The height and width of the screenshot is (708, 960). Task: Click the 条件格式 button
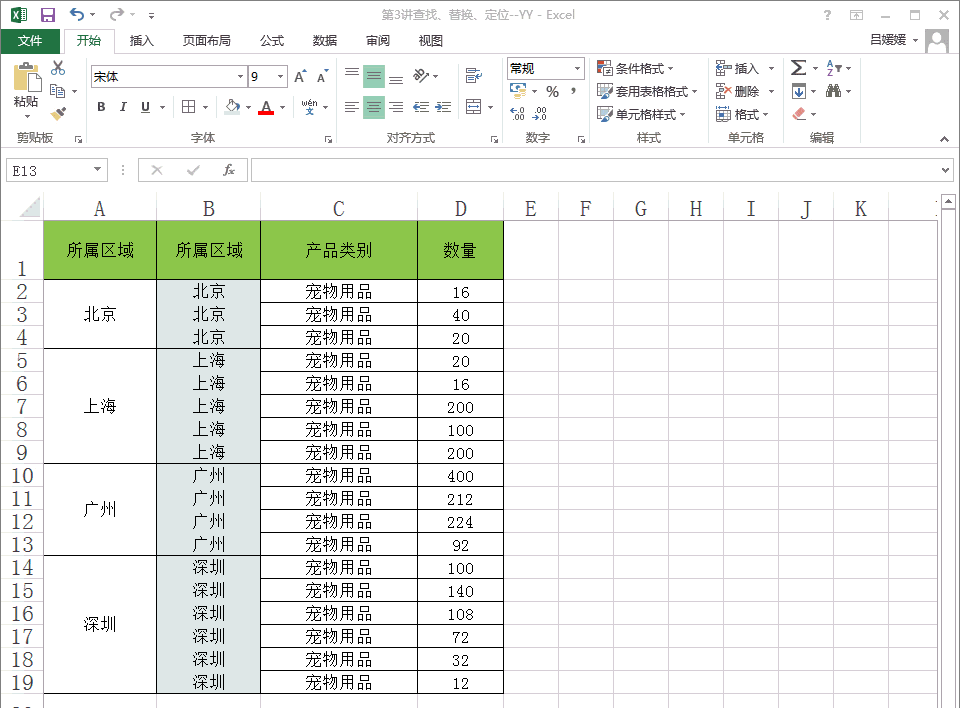coord(635,68)
